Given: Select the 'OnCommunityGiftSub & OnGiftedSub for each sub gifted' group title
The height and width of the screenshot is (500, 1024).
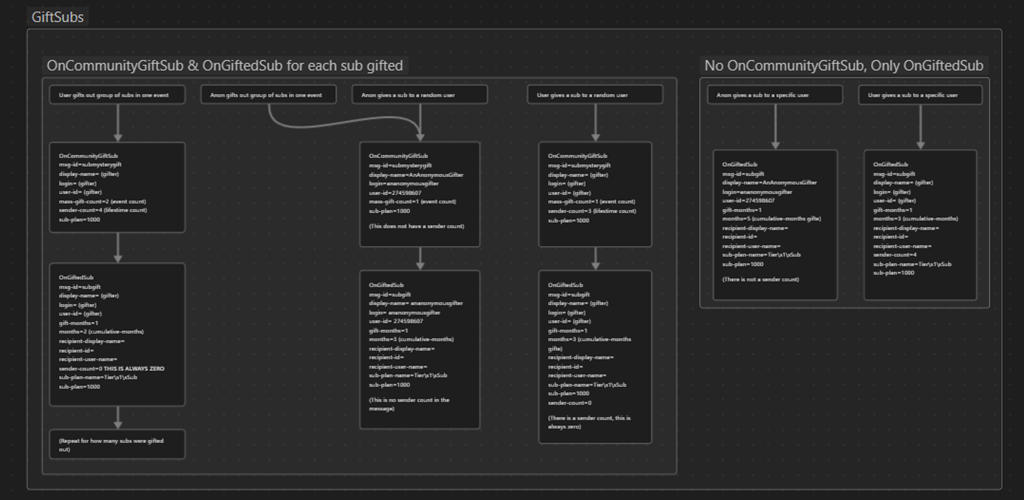Looking at the screenshot, I should pos(225,65).
